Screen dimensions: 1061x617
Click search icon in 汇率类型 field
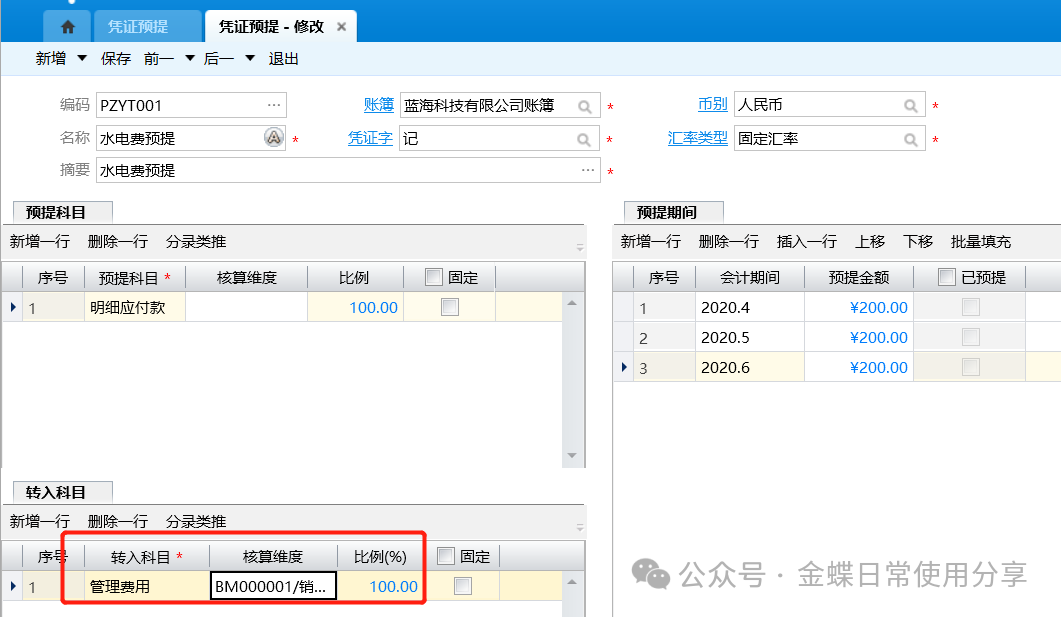911,140
